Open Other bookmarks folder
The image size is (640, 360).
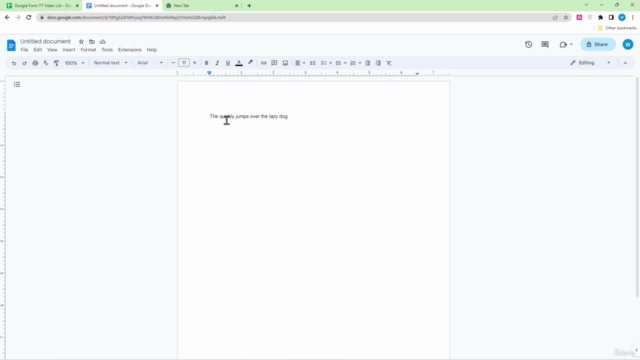pyautogui.click(x=617, y=28)
